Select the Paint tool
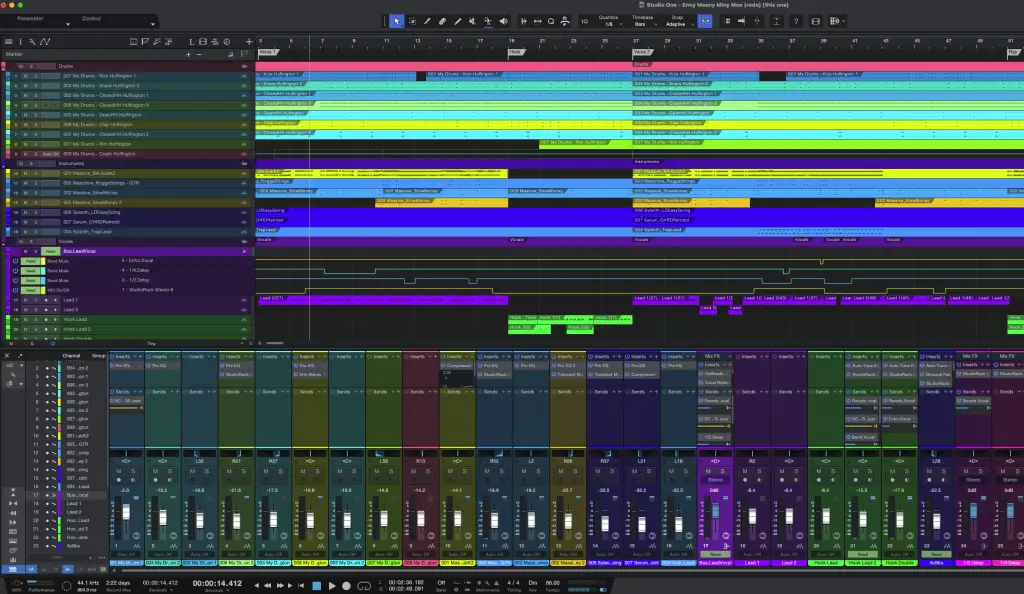 coord(458,21)
